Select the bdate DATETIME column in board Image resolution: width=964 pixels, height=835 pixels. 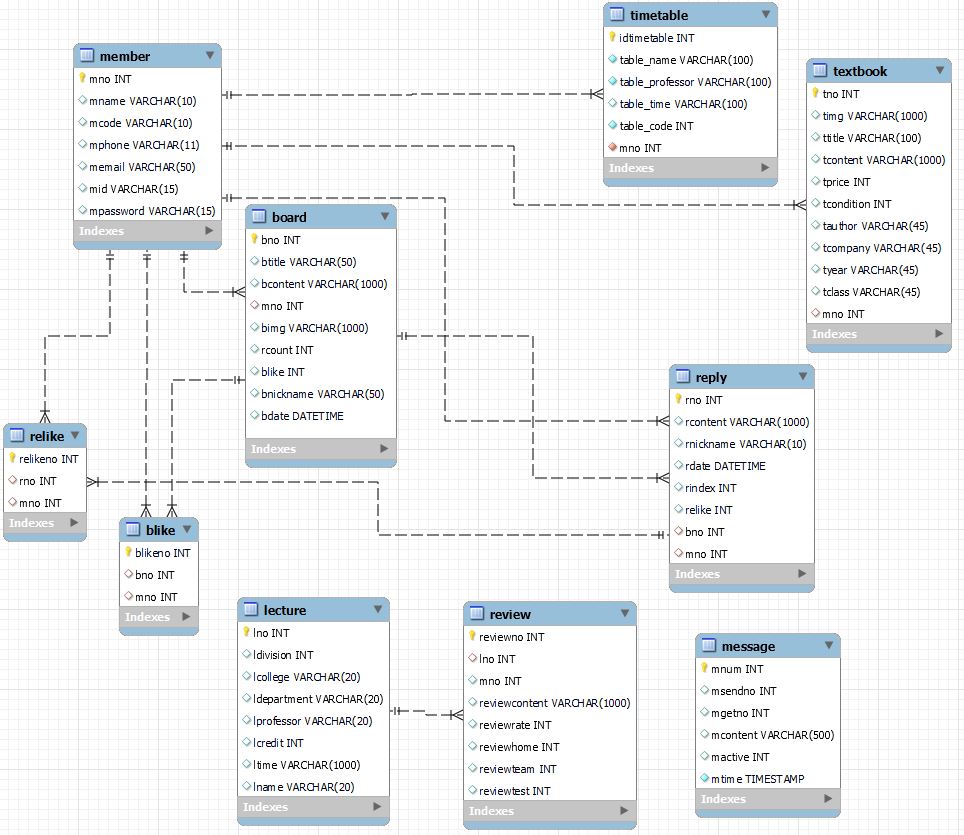coord(321,416)
